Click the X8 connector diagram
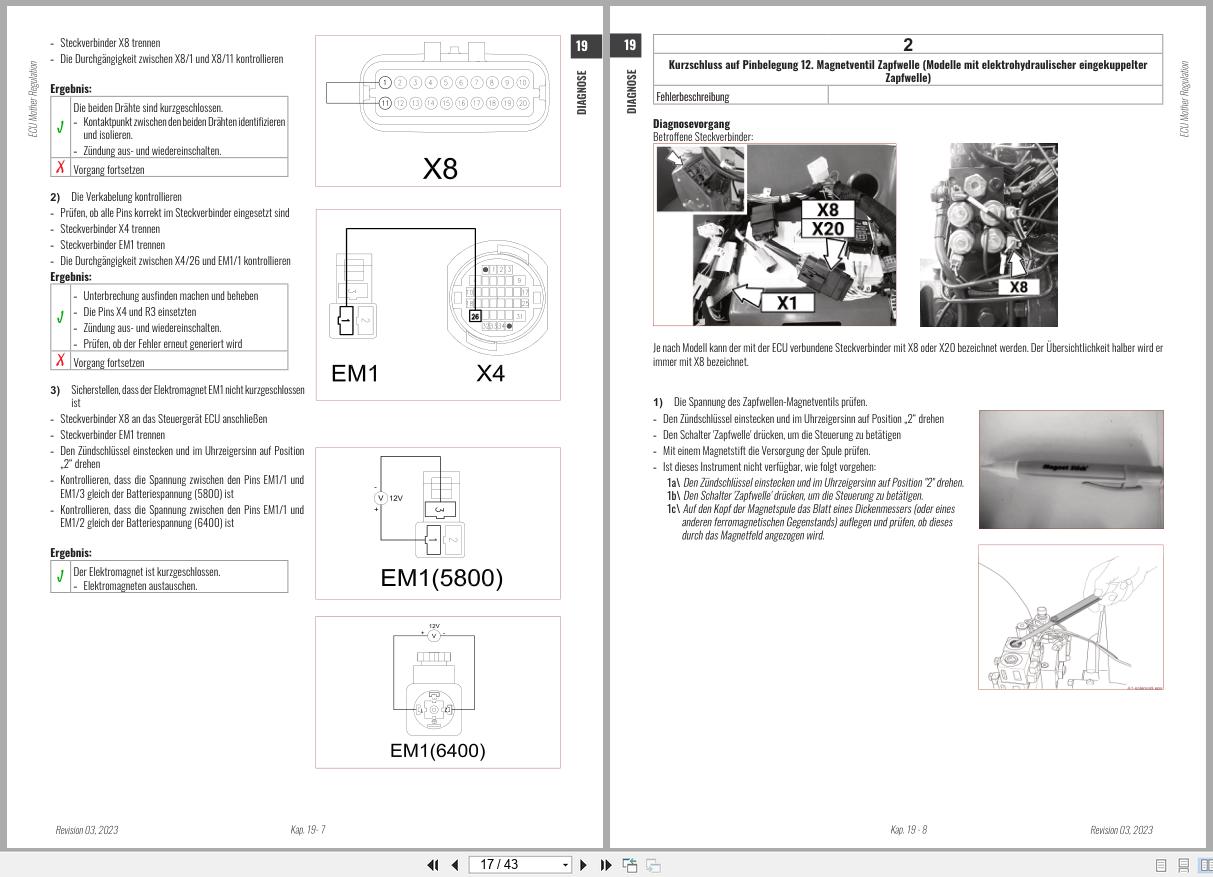 (x=438, y=111)
